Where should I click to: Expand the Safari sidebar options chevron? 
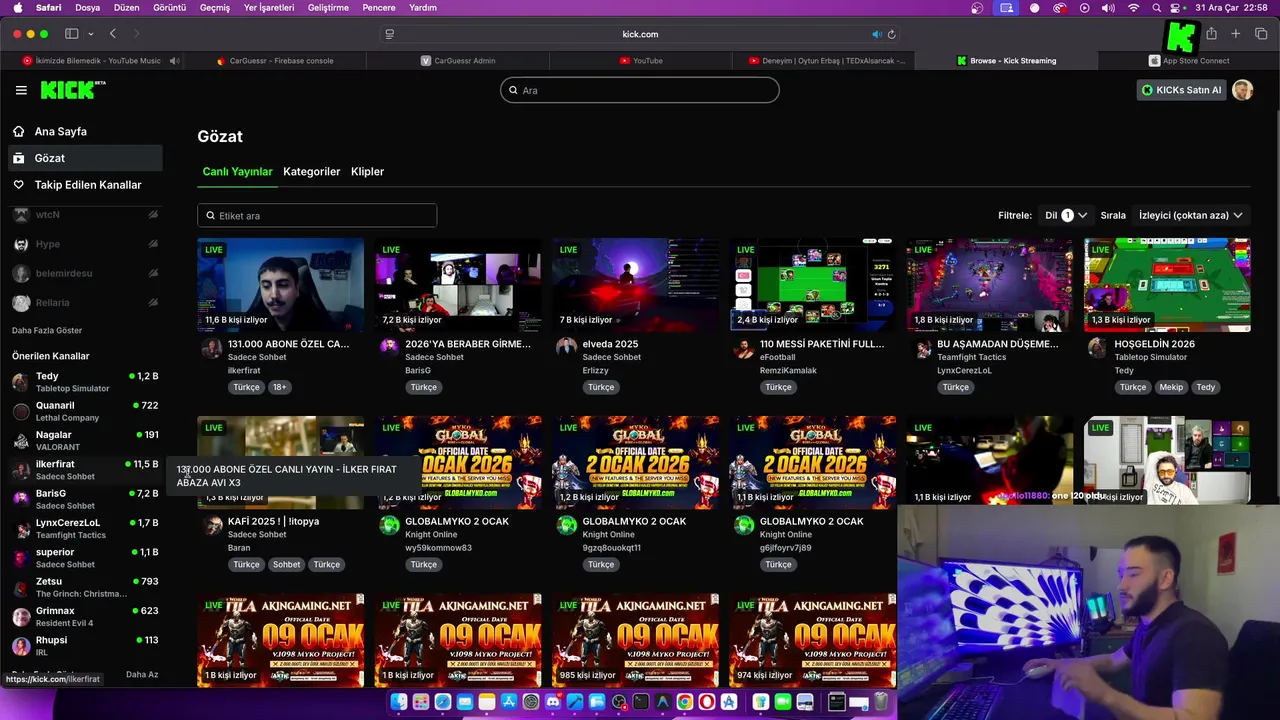click(x=91, y=34)
